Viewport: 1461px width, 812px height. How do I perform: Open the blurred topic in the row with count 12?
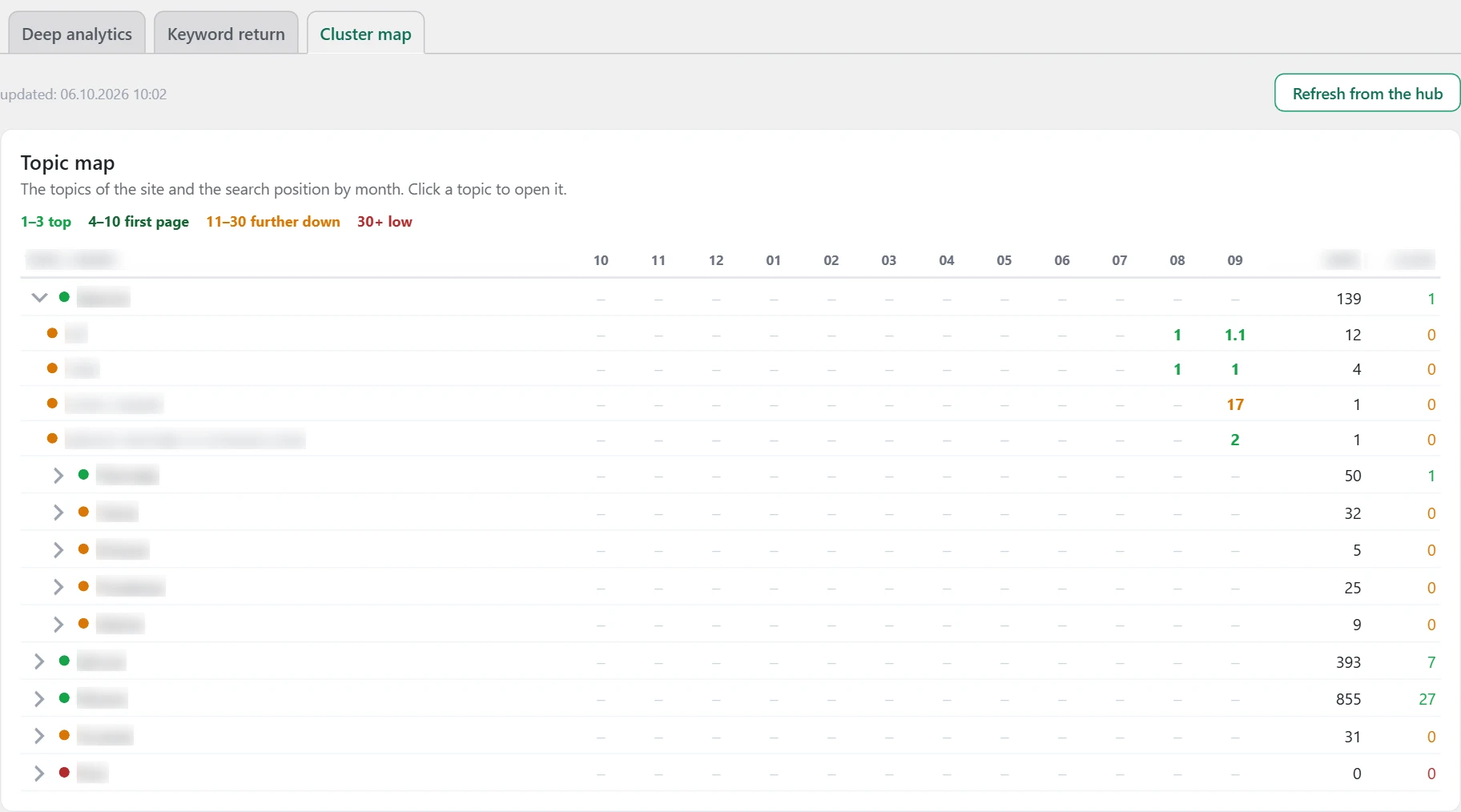point(76,333)
